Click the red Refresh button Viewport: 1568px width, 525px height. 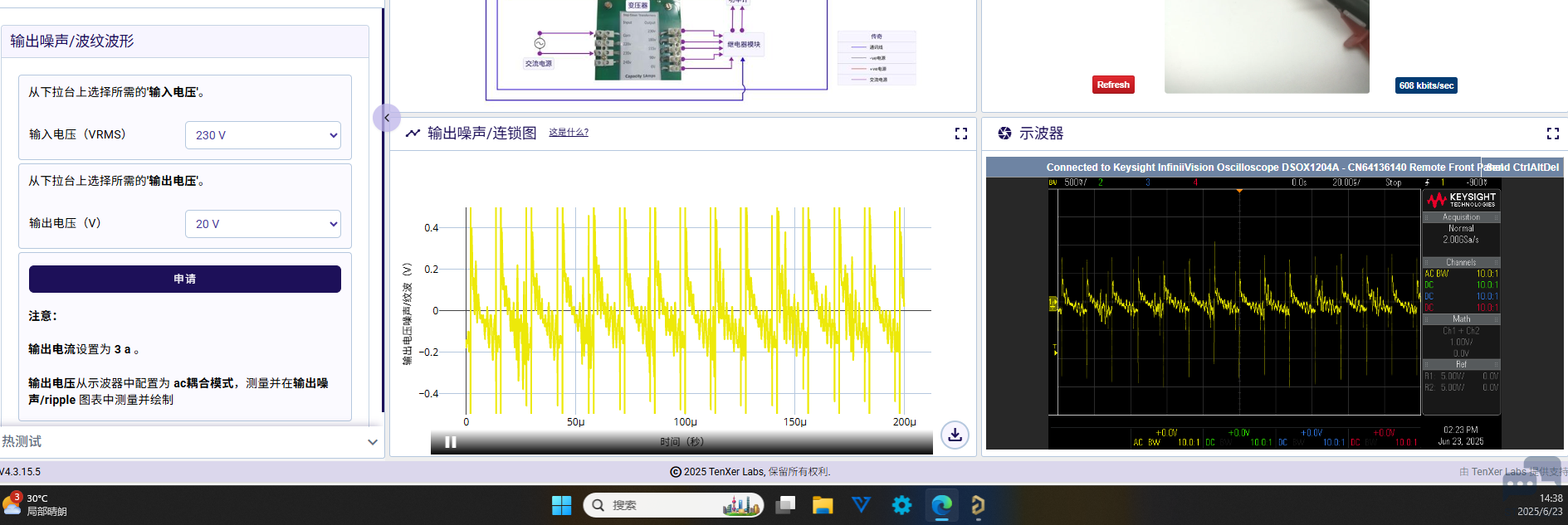(x=1113, y=85)
